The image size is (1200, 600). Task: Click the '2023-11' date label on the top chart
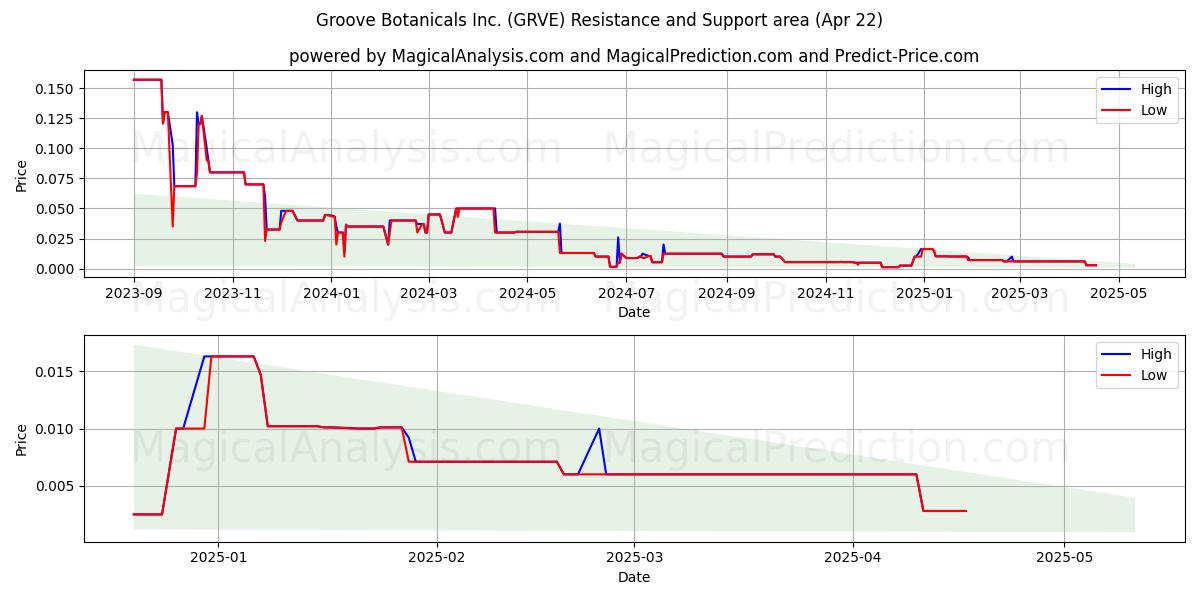tap(233, 293)
